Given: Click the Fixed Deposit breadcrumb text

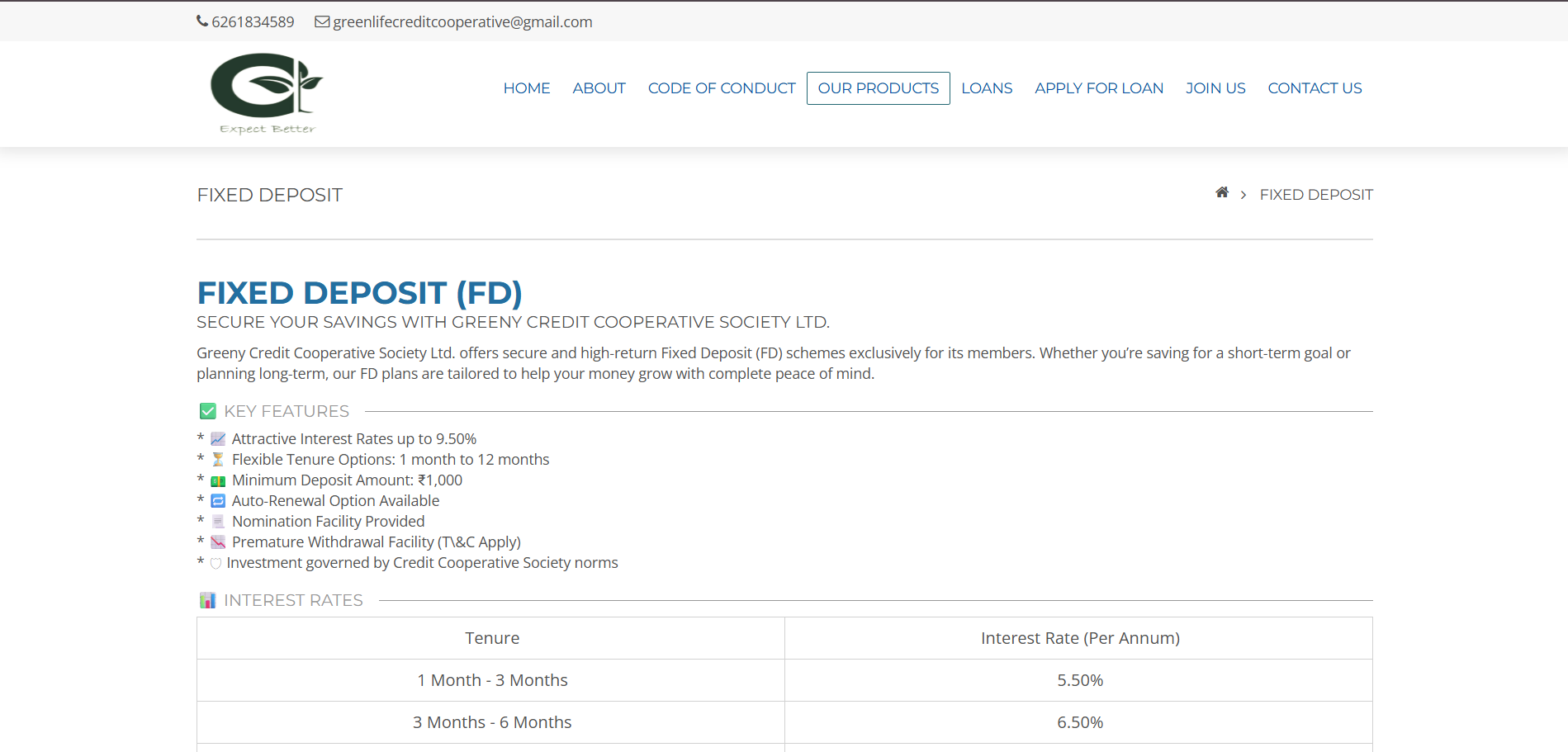Looking at the screenshot, I should 1315,195.
